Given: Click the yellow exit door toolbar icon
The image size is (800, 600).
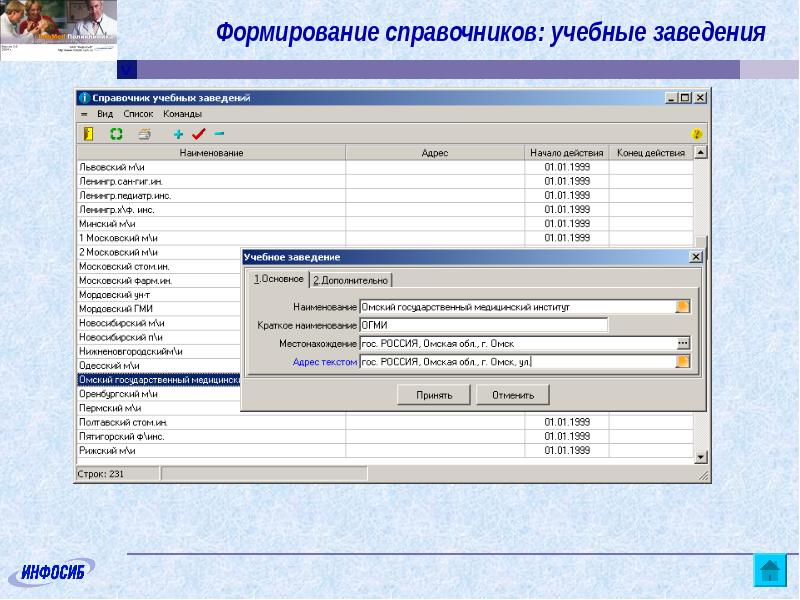Looking at the screenshot, I should pos(88,133).
